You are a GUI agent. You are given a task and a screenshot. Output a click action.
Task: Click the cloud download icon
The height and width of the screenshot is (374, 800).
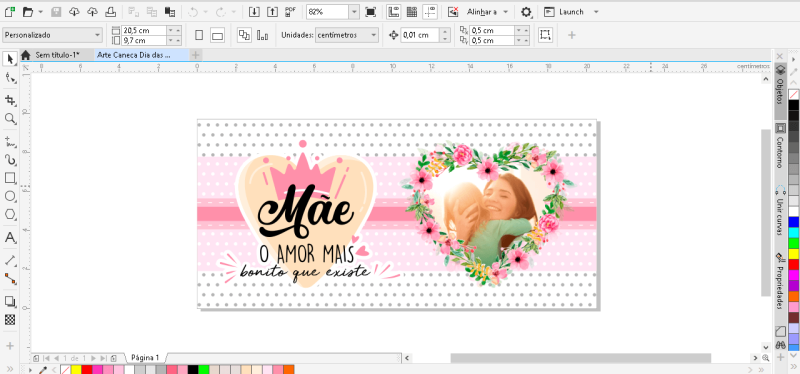tap(74, 11)
